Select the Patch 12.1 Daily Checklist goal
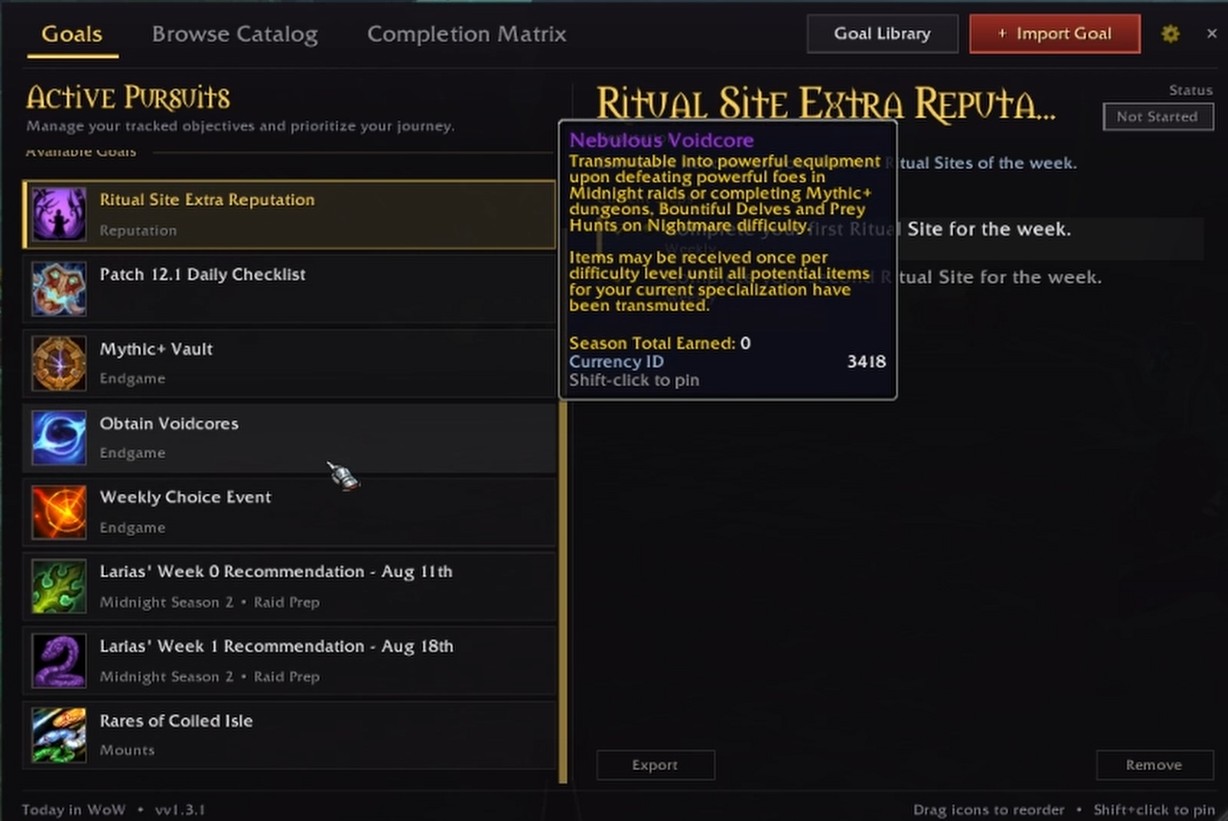1228x821 pixels. click(x=289, y=289)
